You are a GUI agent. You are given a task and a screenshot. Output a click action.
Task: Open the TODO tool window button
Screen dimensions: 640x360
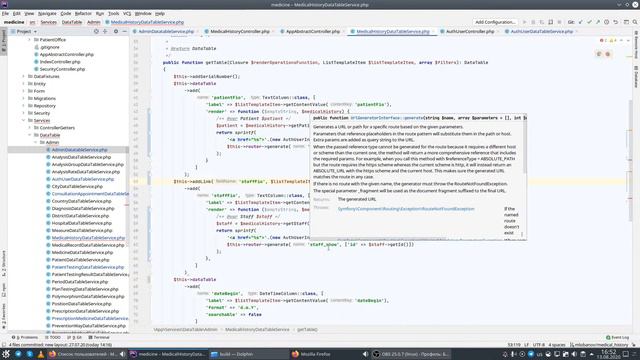[53, 338]
